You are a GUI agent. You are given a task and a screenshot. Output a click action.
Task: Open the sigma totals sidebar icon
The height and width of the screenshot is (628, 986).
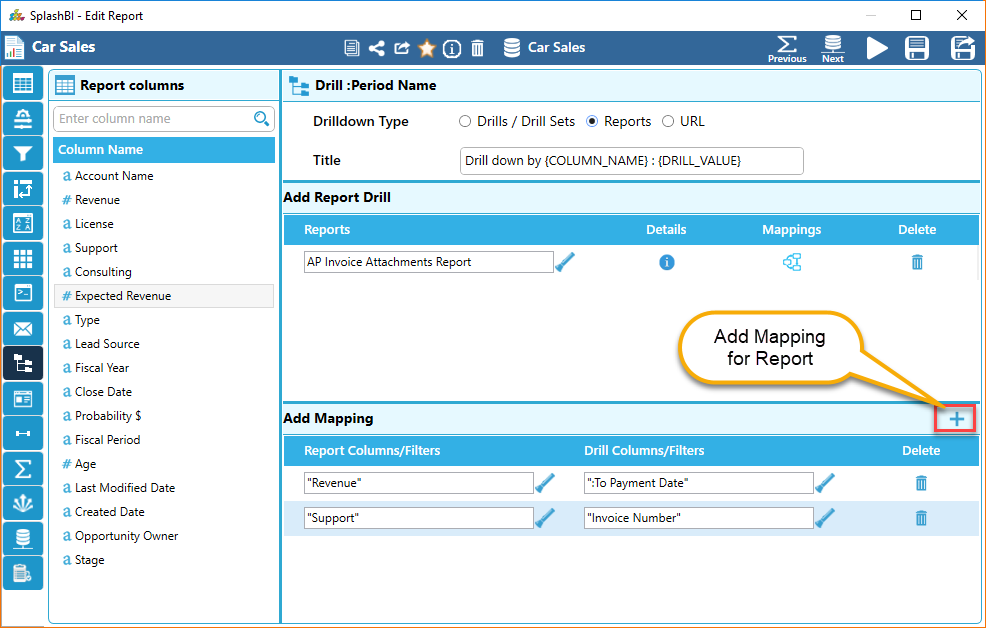23,468
